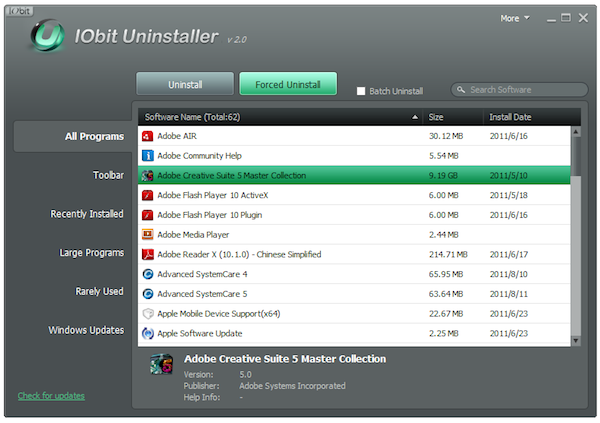Viewport: 600px width, 423px height.
Task: Open the More dropdown menu
Action: pyautogui.click(x=515, y=18)
